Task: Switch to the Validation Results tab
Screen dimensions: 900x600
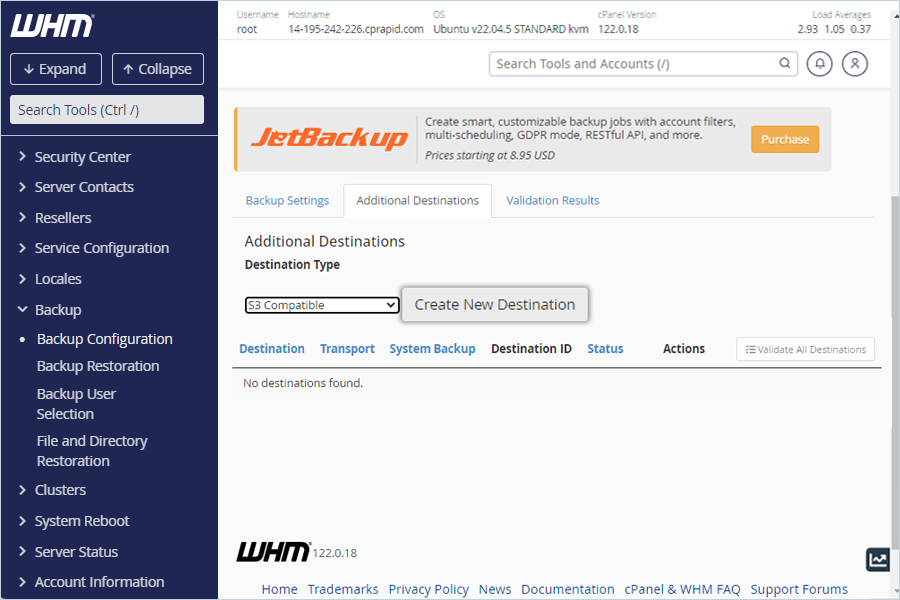Action: pyautogui.click(x=552, y=200)
